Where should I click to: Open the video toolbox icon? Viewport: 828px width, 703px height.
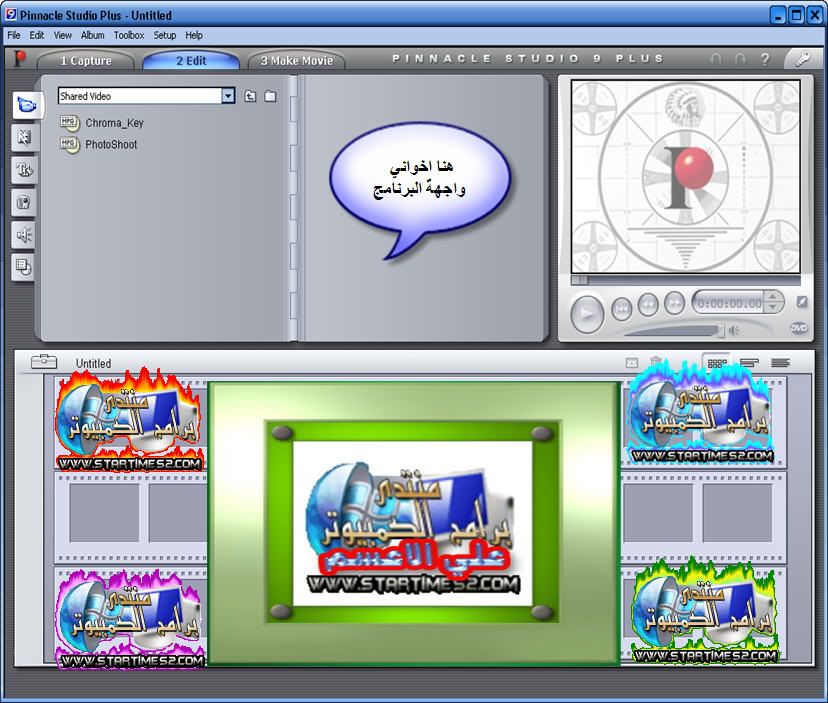point(44,362)
